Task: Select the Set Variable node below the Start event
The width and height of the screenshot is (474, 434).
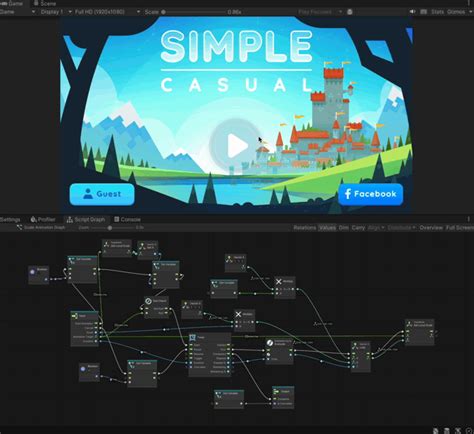Action: click(142, 373)
